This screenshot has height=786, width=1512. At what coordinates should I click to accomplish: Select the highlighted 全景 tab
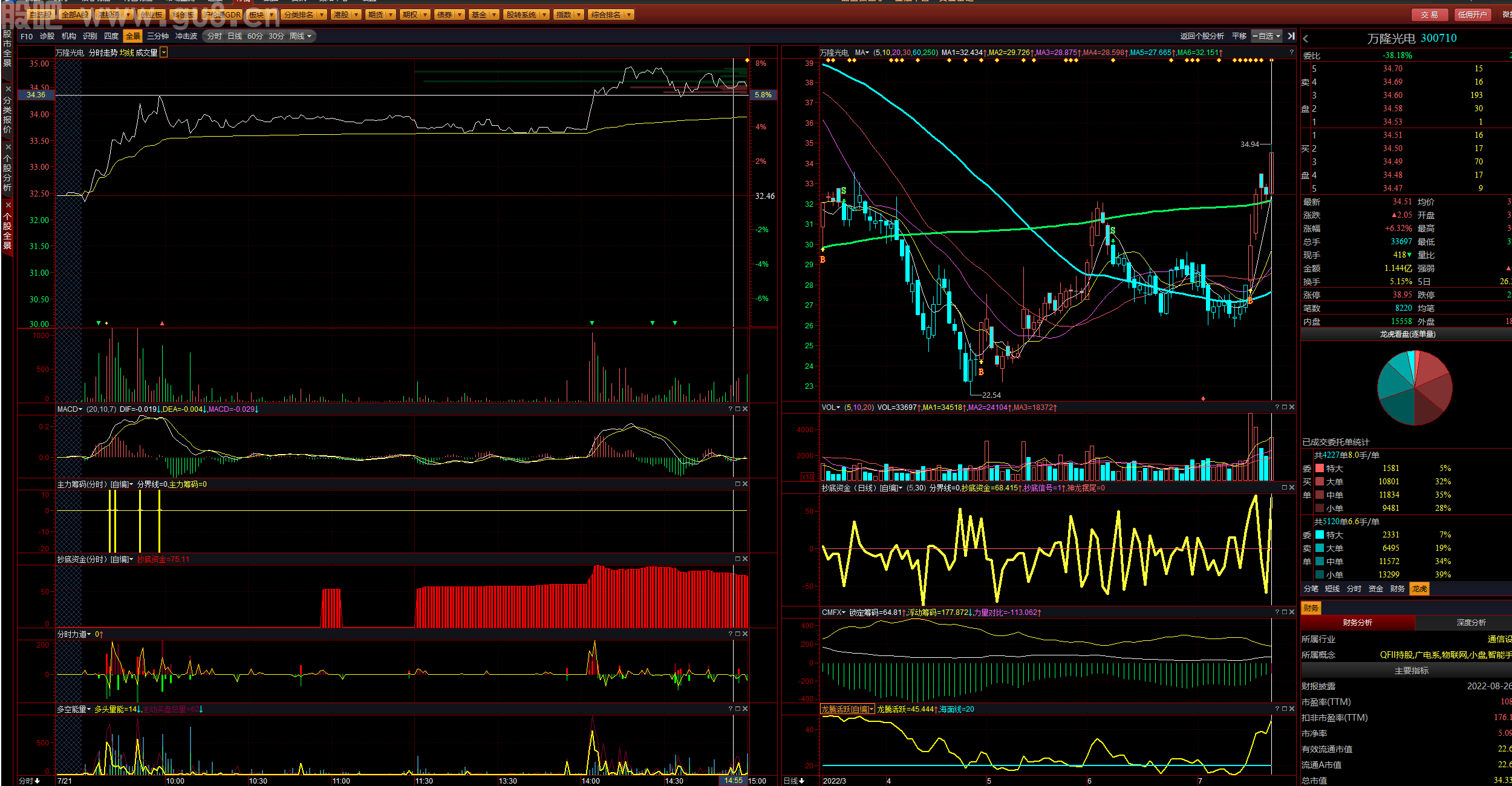pos(133,36)
